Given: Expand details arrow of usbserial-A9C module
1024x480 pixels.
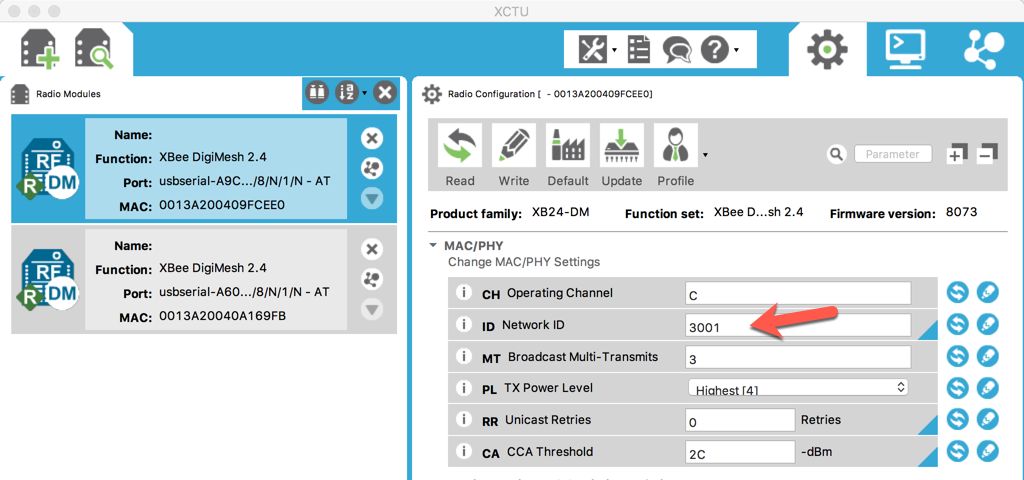Looking at the screenshot, I should click(372, 199).
